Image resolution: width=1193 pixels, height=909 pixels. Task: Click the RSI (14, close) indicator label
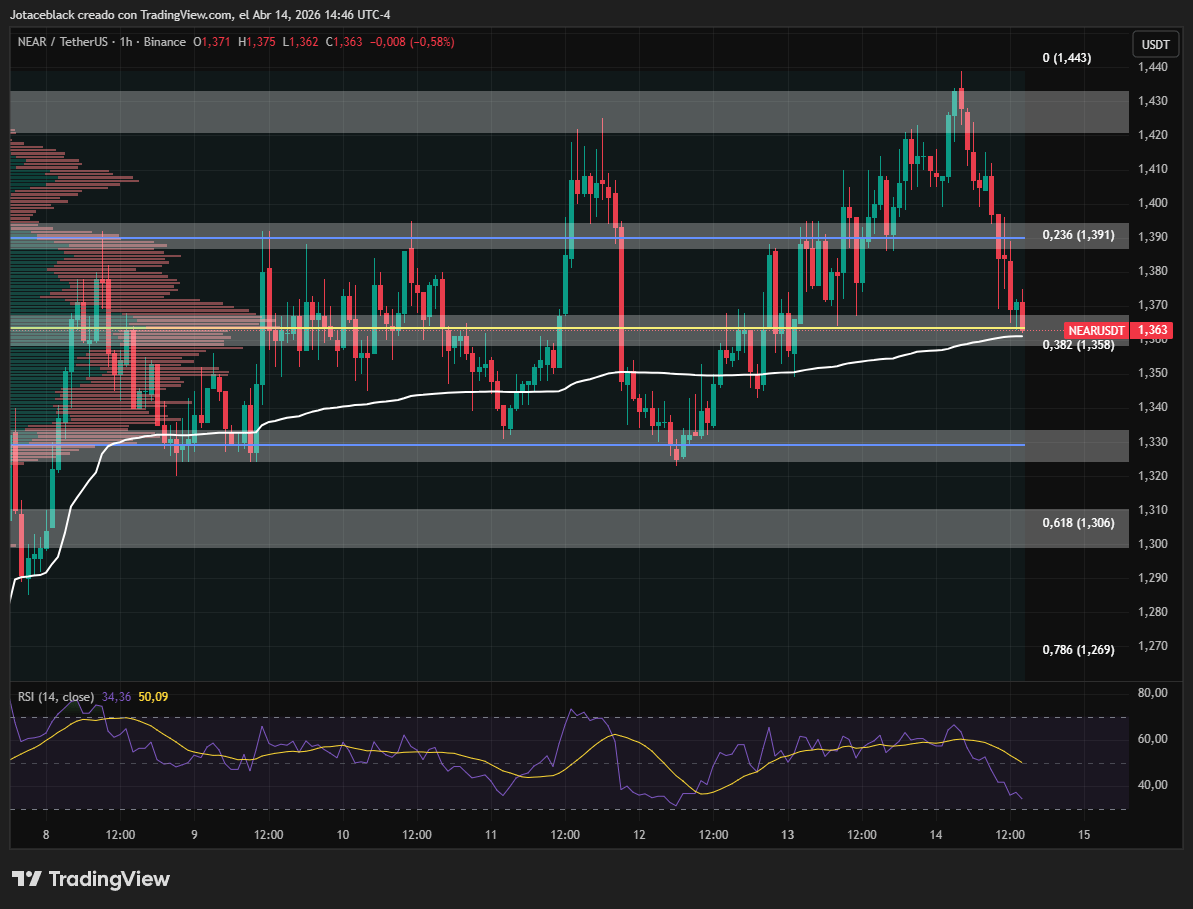point(56,696)
